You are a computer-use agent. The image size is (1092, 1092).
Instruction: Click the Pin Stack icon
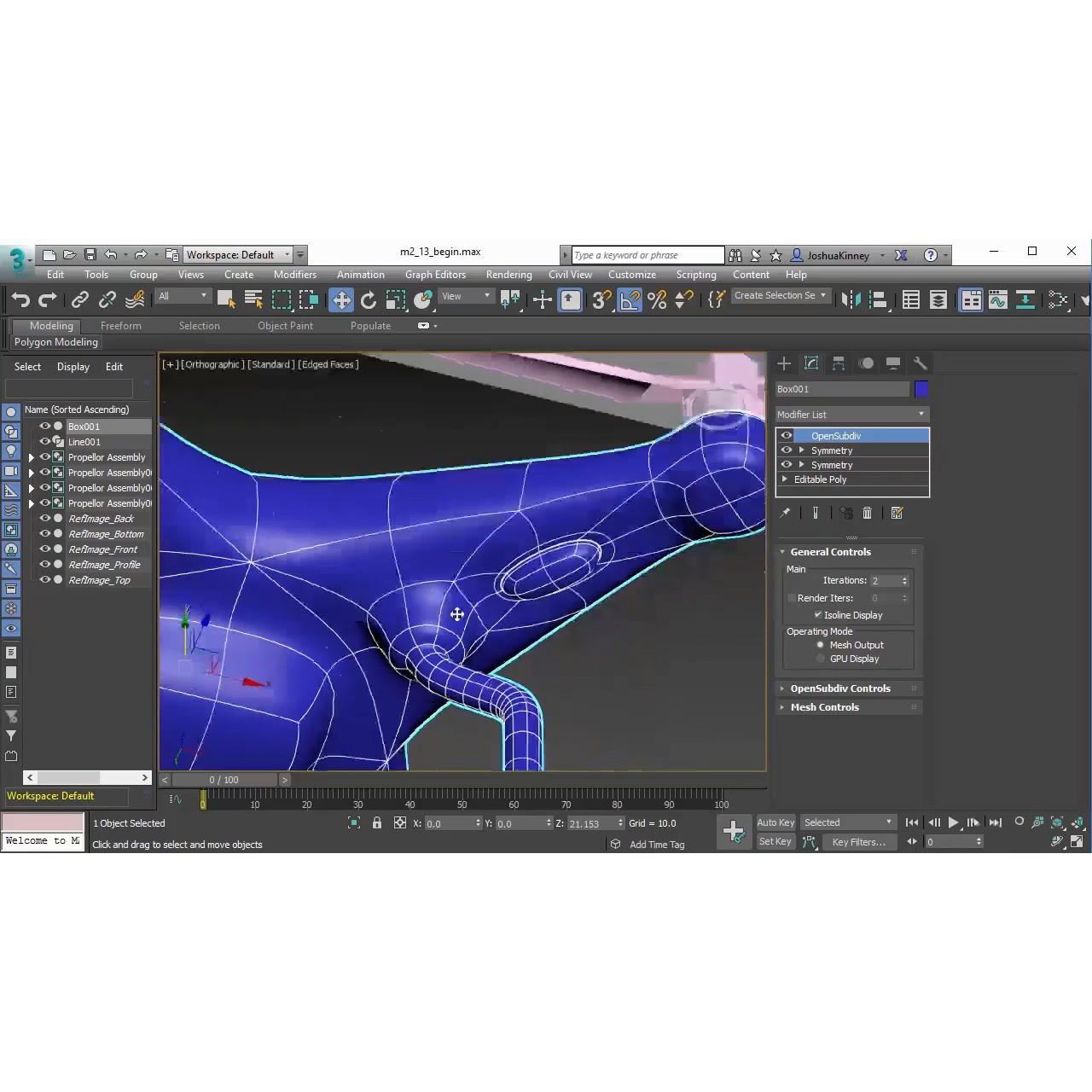coord(785,513)
